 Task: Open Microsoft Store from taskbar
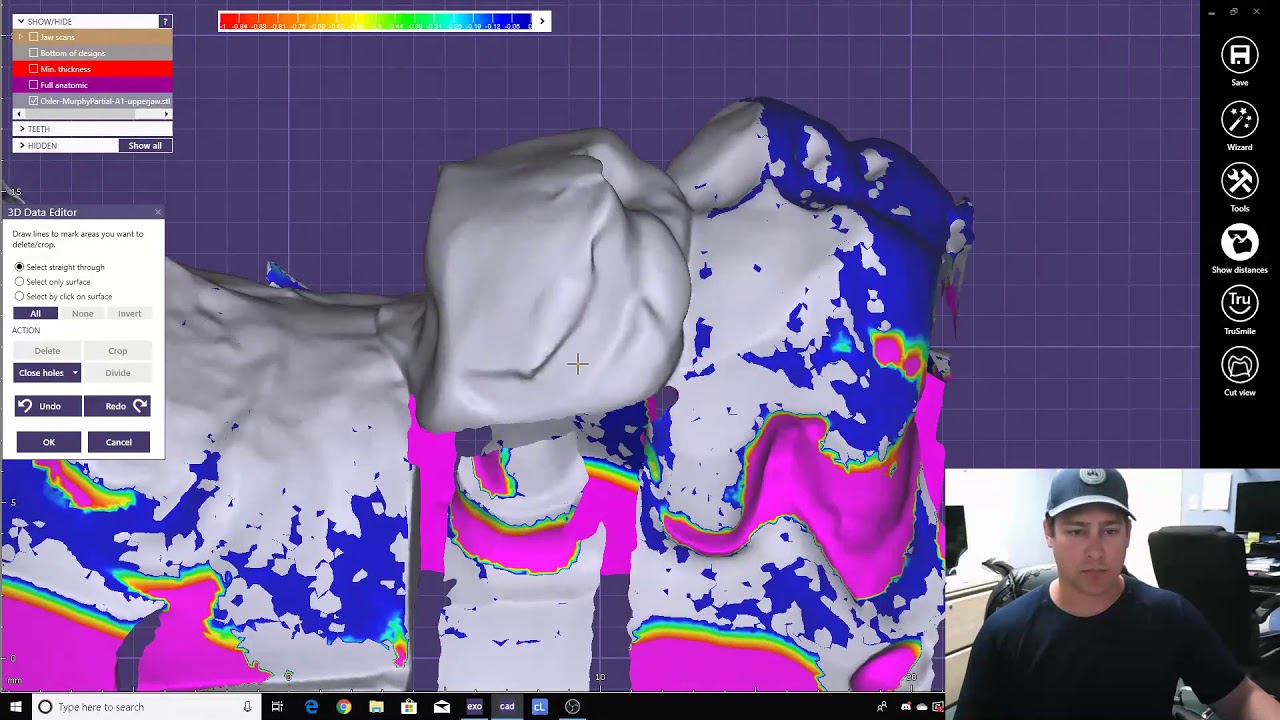409,707
